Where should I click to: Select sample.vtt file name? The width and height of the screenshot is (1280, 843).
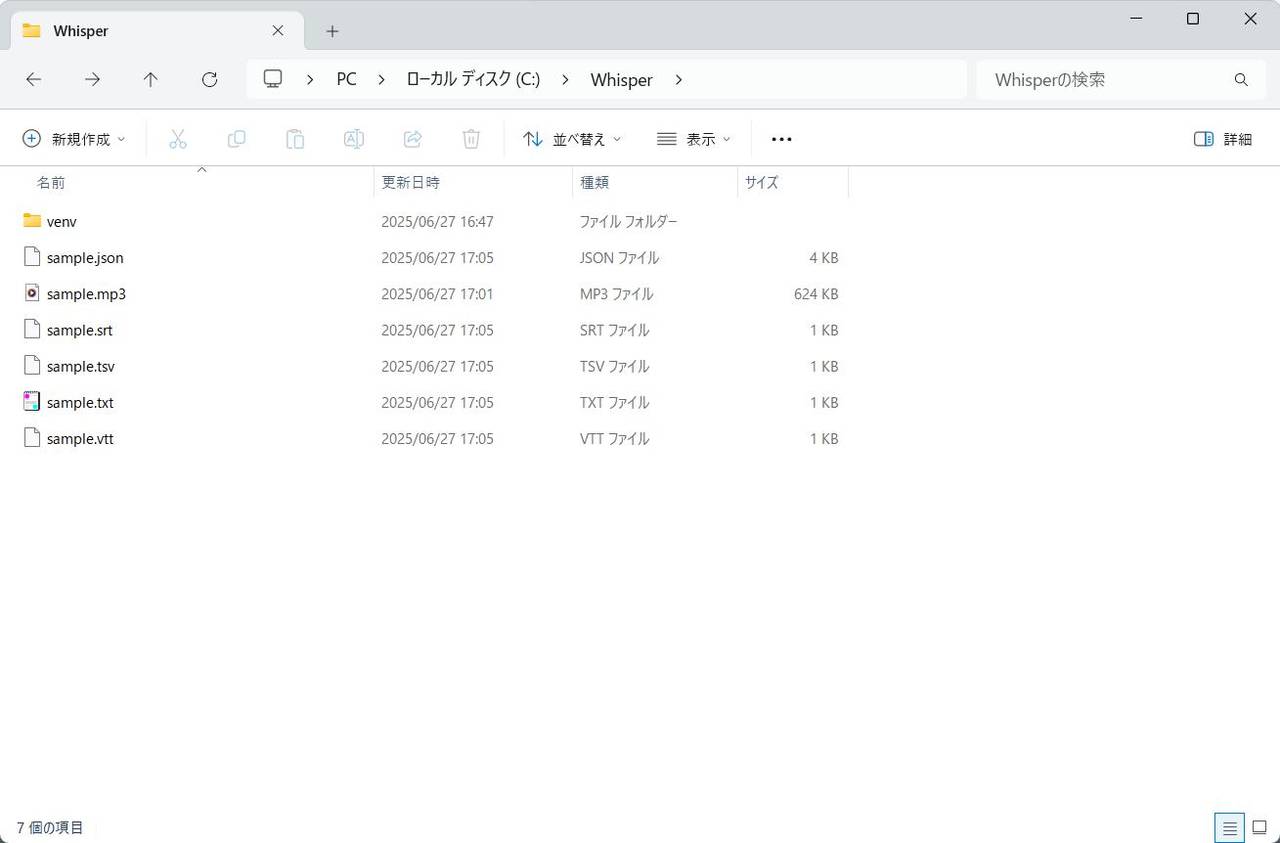[80, 439]
